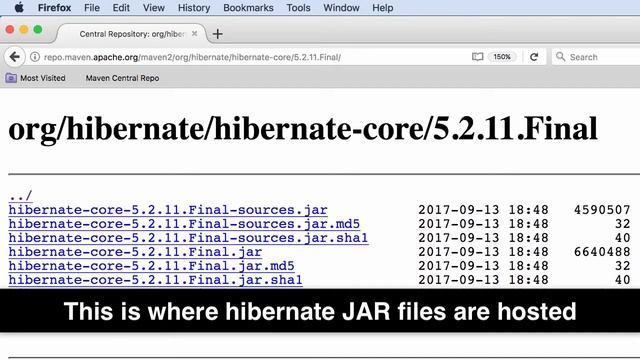Open the Most Visited bookmarks folder
Image resolution: width=640 pixels, height=360 pixels.
click(36, 78)
